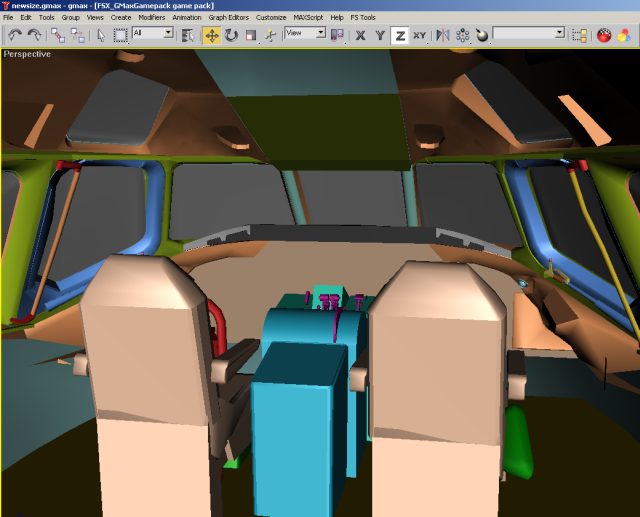This screenshot has height=517, width=640.
Task: Click the Redo arrow icon
Action: tap(34, 35)
